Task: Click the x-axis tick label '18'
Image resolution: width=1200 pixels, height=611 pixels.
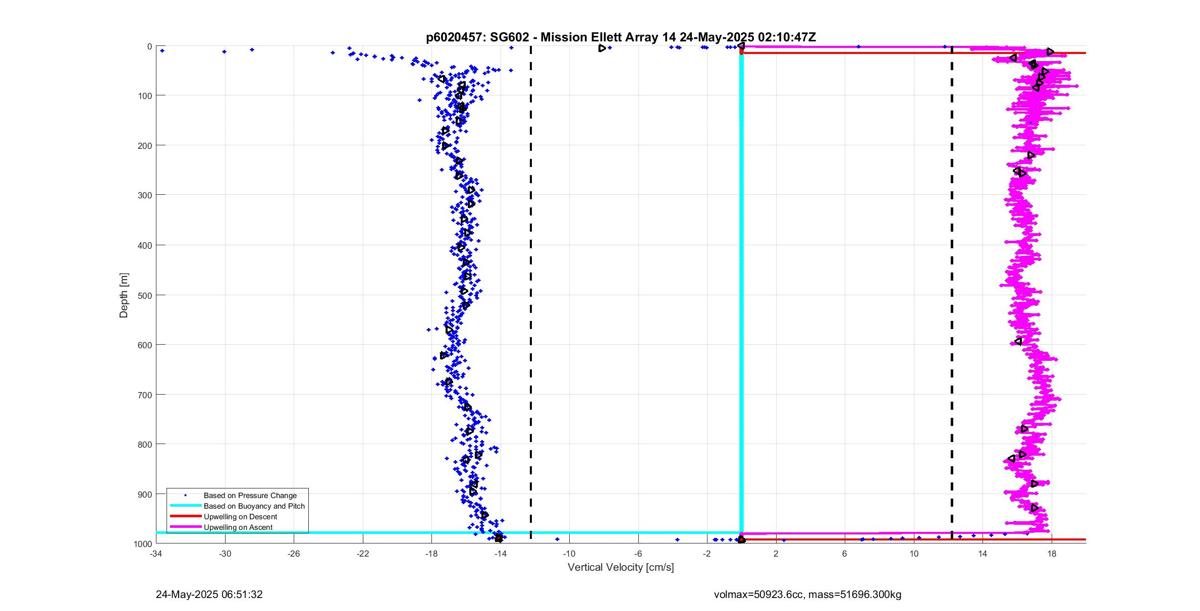Action: point(1052,553)
